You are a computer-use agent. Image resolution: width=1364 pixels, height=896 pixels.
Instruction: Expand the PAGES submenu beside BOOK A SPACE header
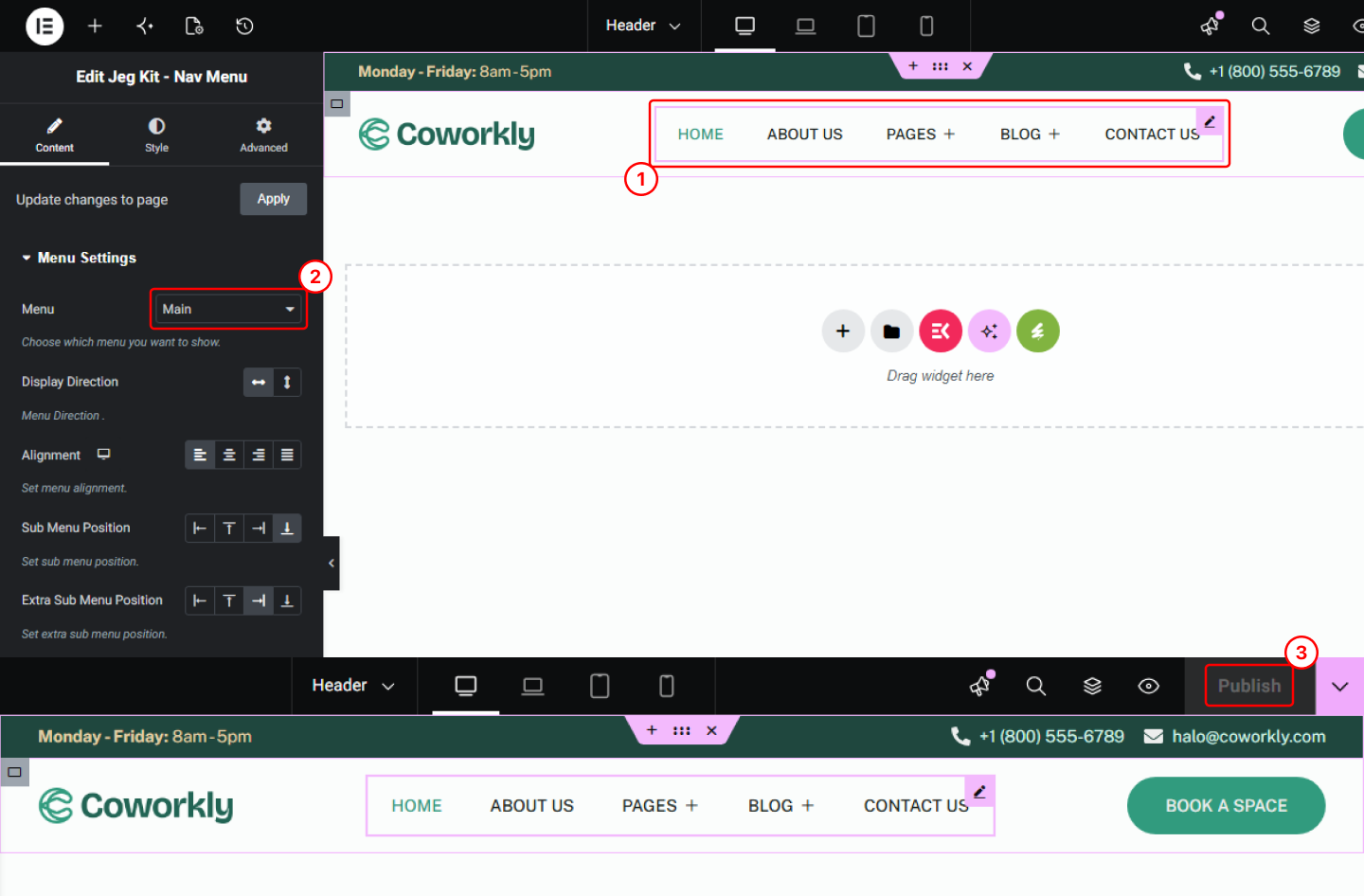[x=691, y=806]
